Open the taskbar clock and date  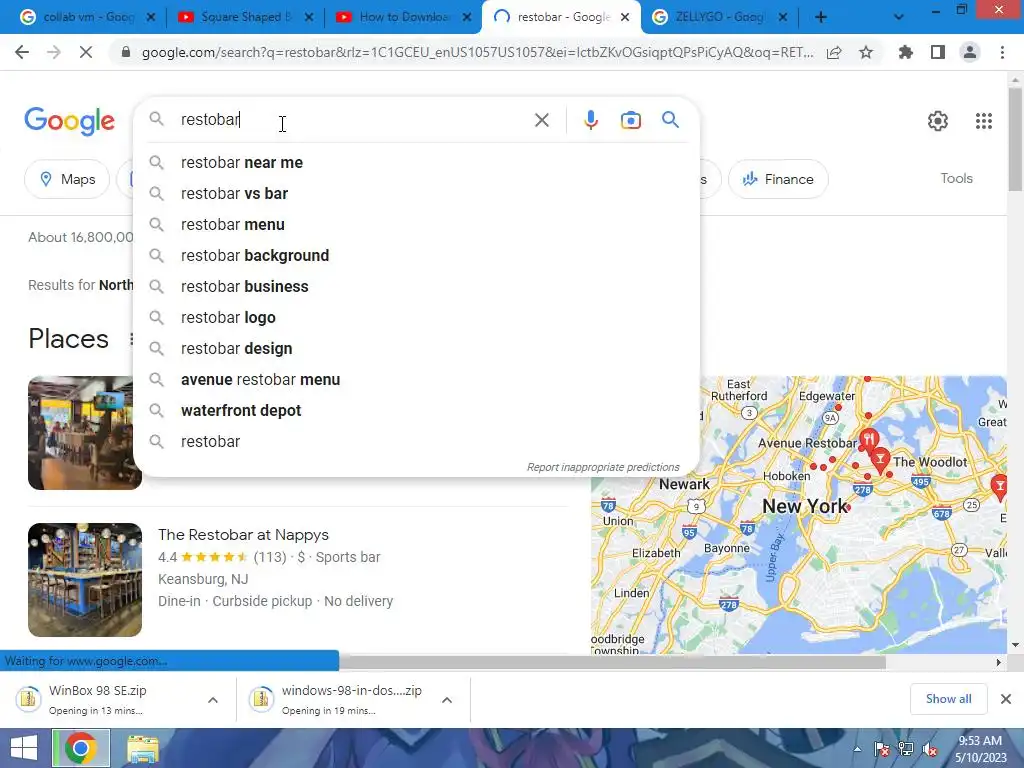click(x=980, y=749)
